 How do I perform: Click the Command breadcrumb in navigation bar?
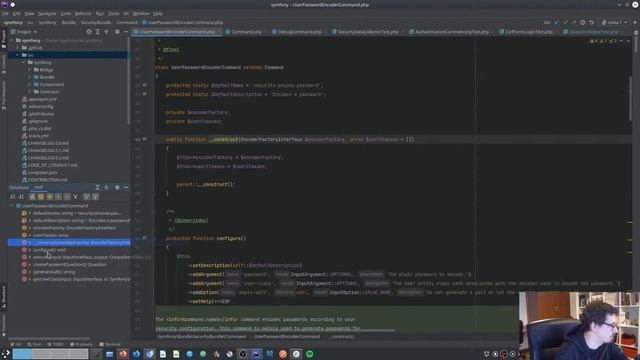pyautogui.click(x=127, y=22)
